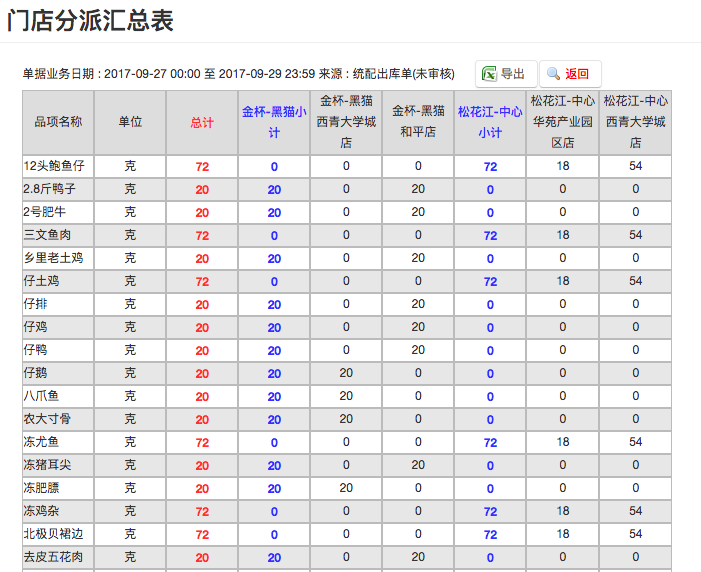Viewport: 701px width, 572px height.
Task: Select the 仔排 item name
Action: point(35,304)
